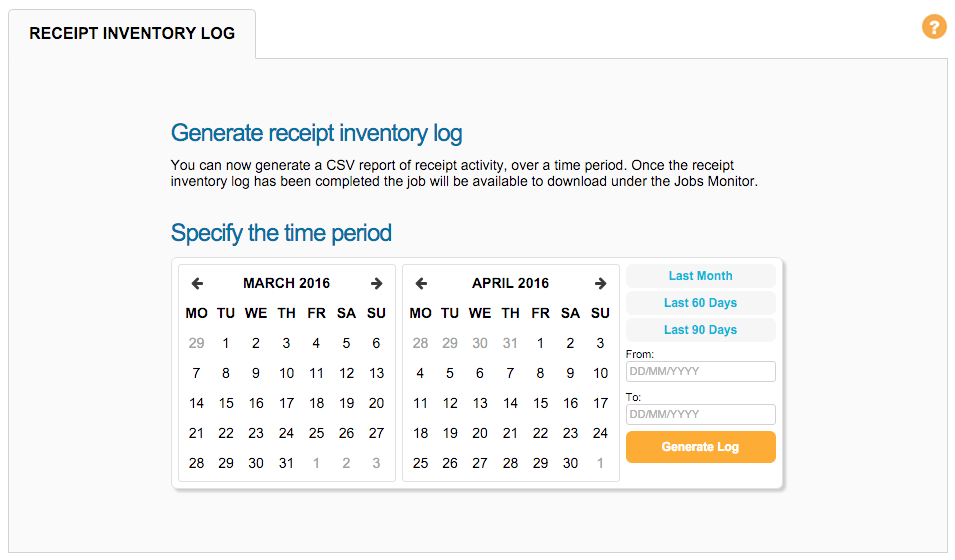955x560 pixels.
Task: Focus the To date input field
Action: pos(700,414)
